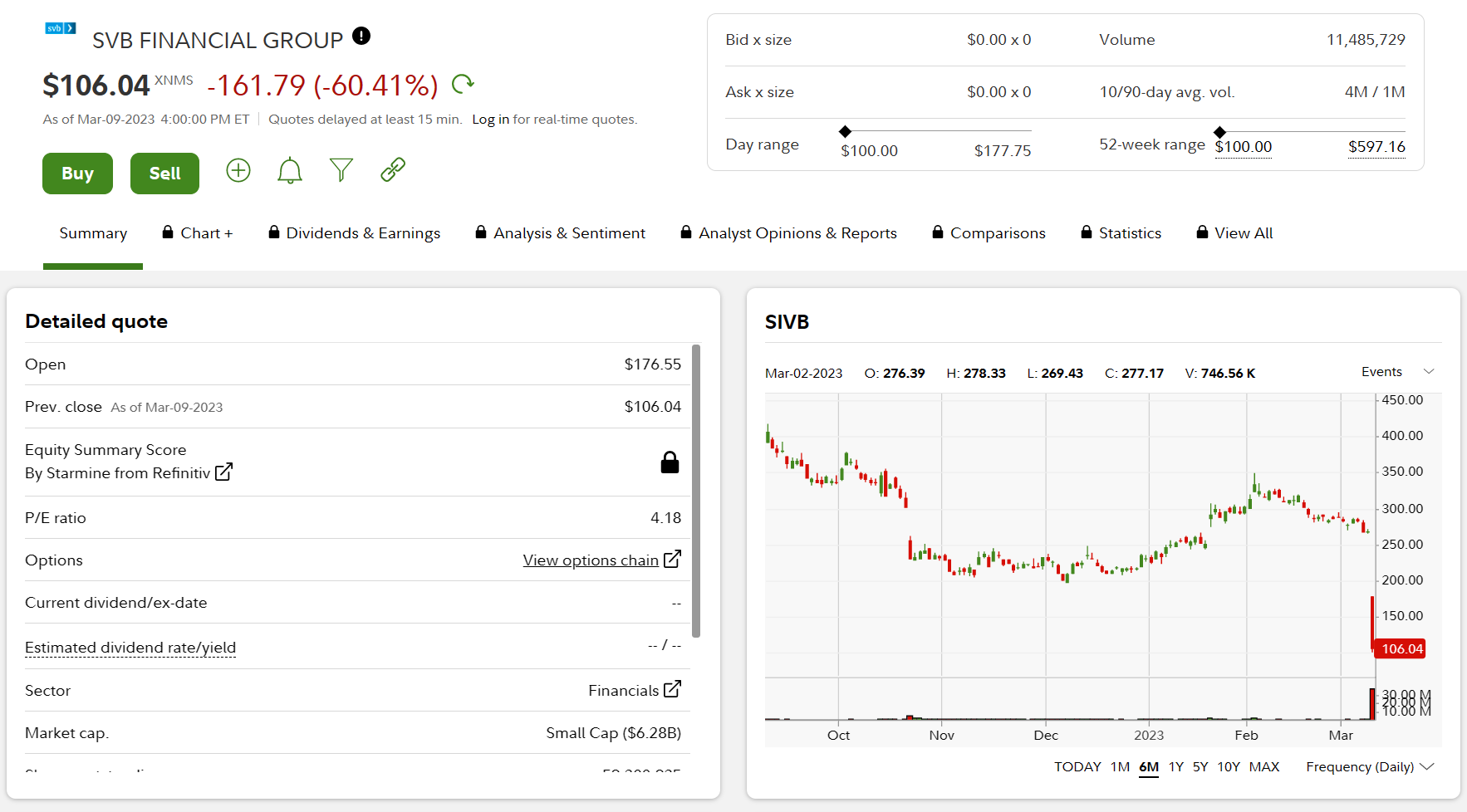This screenshot has width=1467, height=812.
Task: Click the lock icon on Chart + tab
Action: [x=168, y=232]
